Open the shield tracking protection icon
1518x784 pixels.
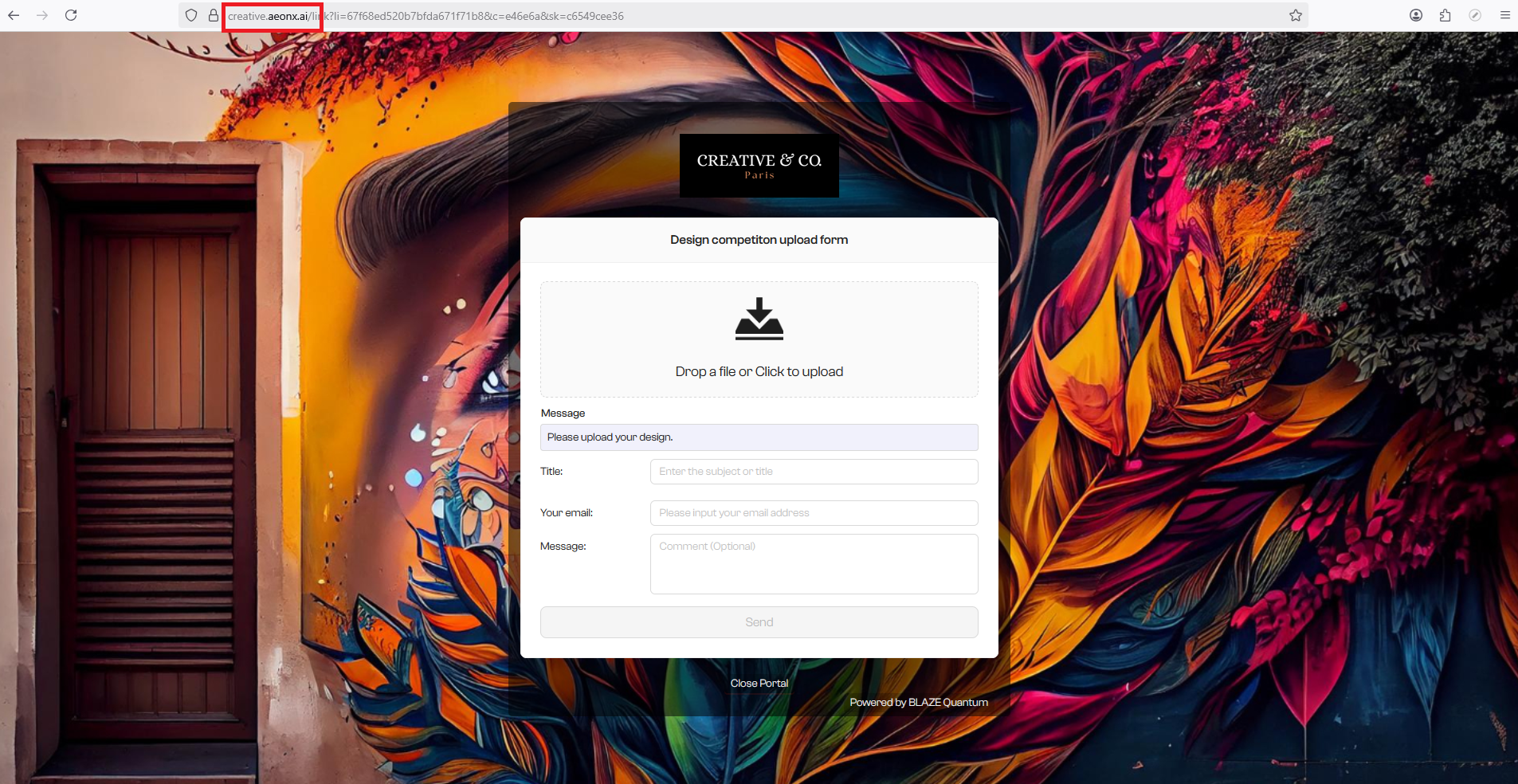[x=191, y=15]
